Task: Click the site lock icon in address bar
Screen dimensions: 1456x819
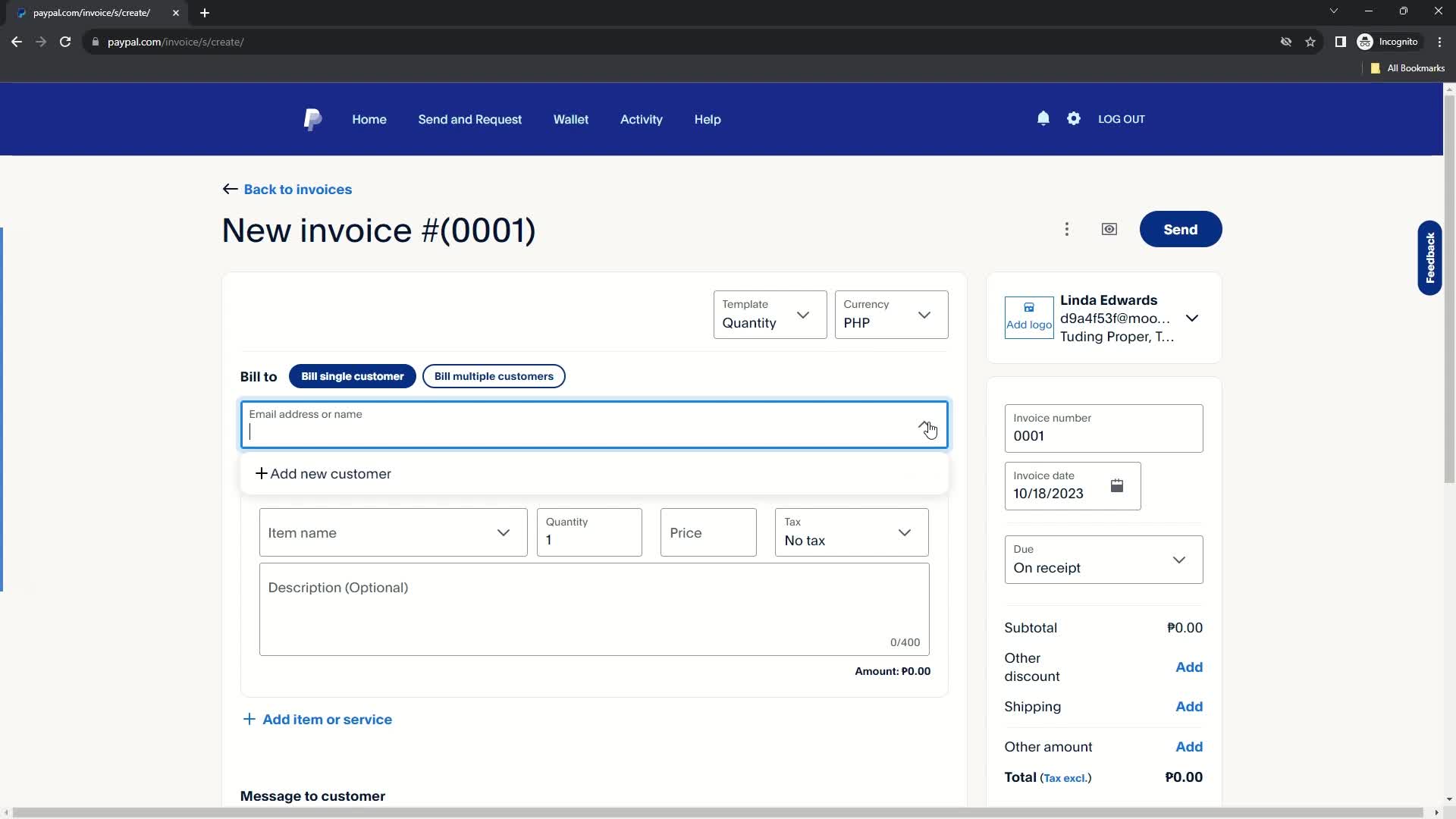Action: (x=95, y=42)
